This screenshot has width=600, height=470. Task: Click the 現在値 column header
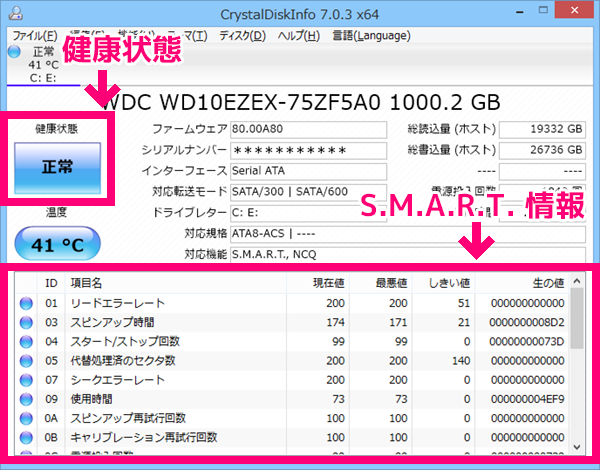pyautogui.click(x=318, y=283)
